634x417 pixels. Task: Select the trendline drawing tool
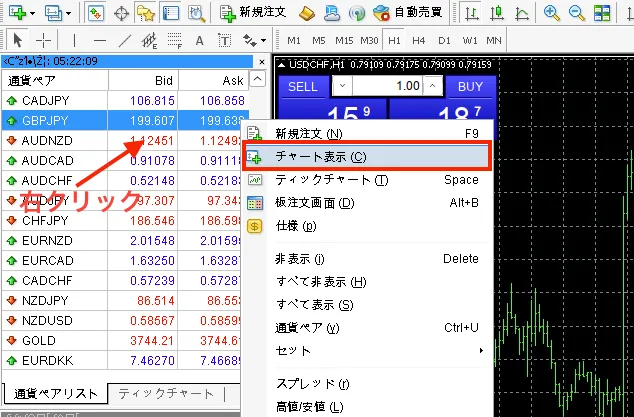click(x=124, y=41)
